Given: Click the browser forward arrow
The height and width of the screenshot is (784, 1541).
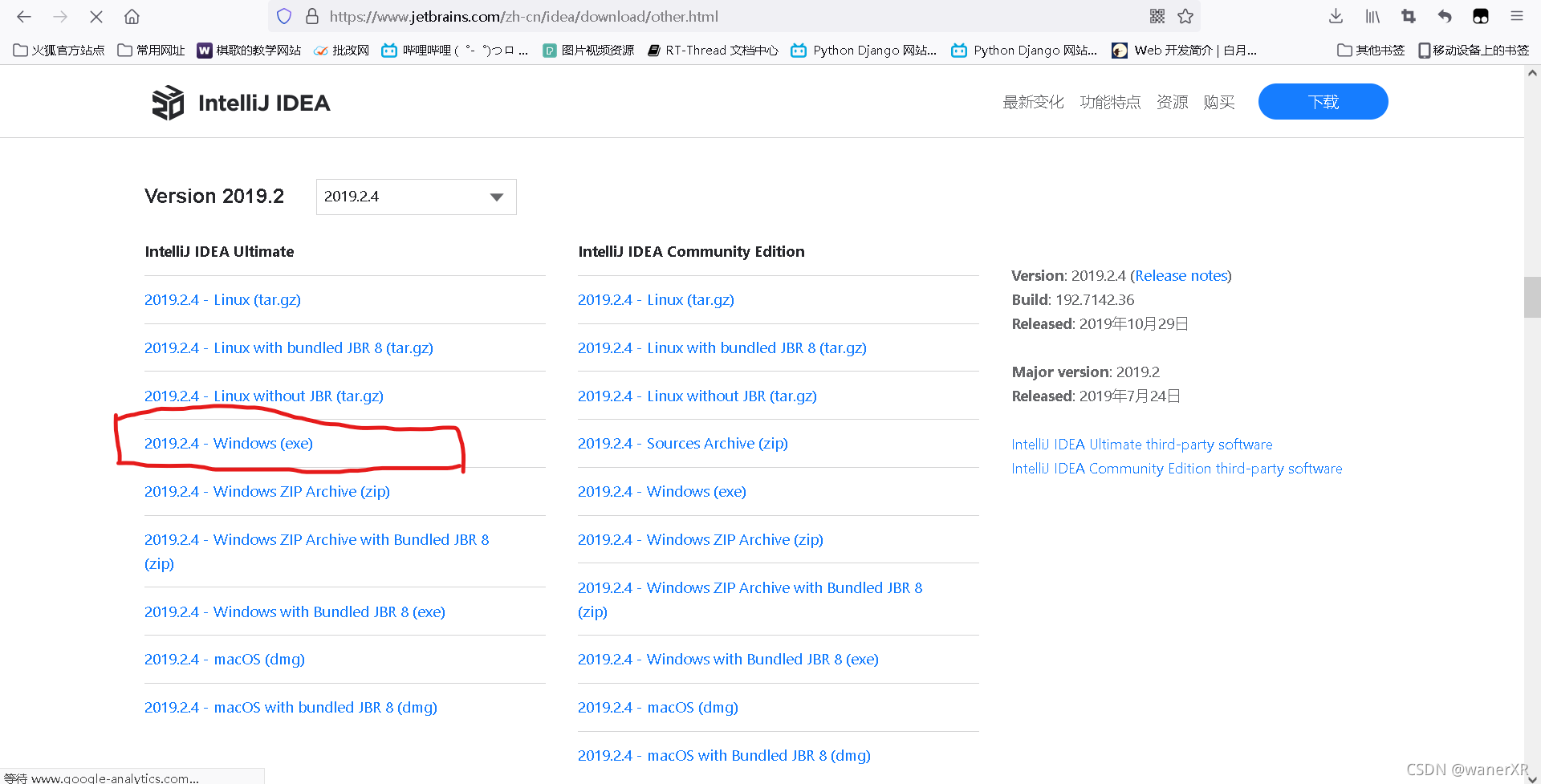Looking at the screenshot, I should (x=60, y=16).
